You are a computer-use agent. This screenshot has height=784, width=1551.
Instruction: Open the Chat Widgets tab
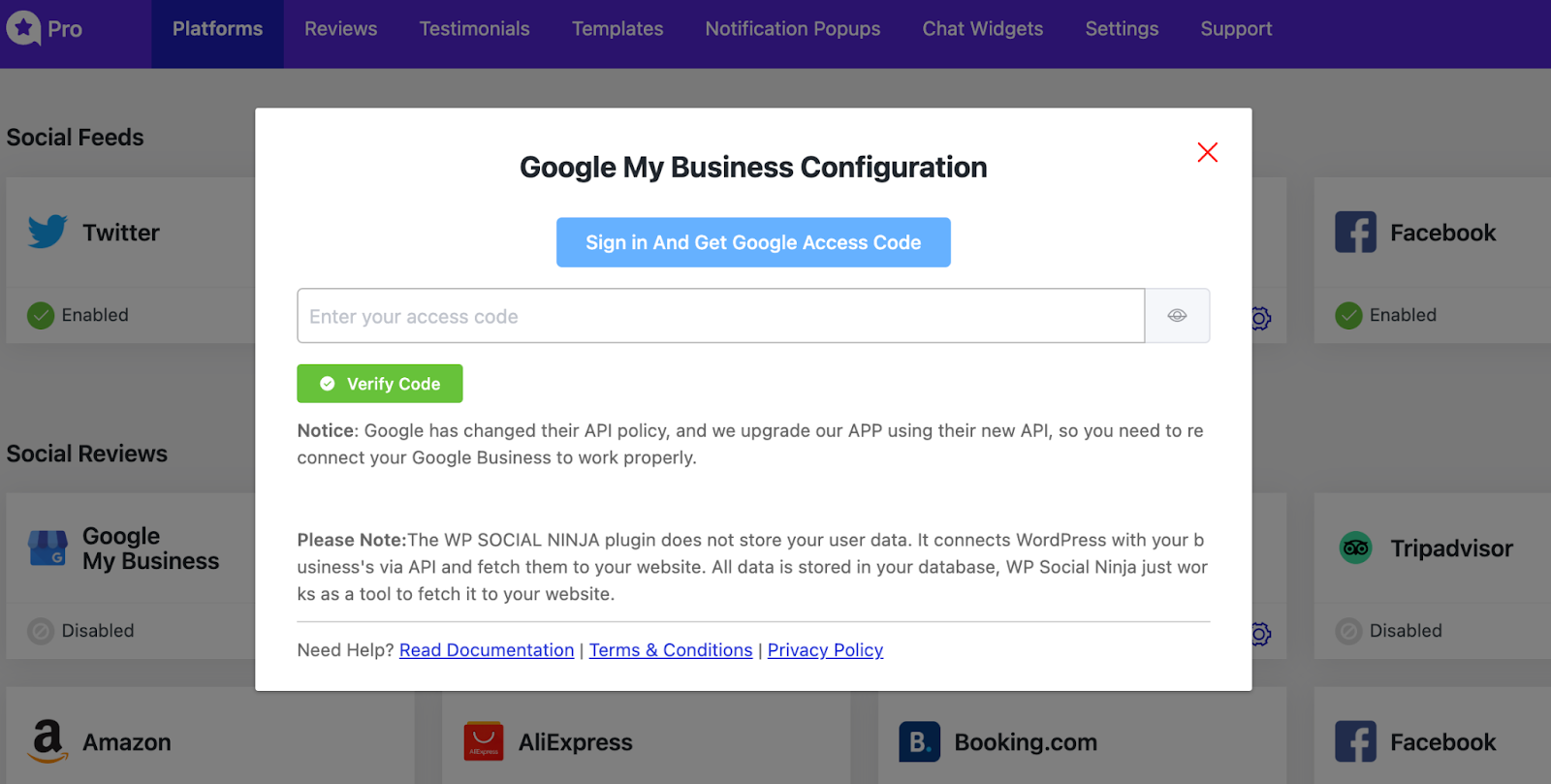point(983,29)
